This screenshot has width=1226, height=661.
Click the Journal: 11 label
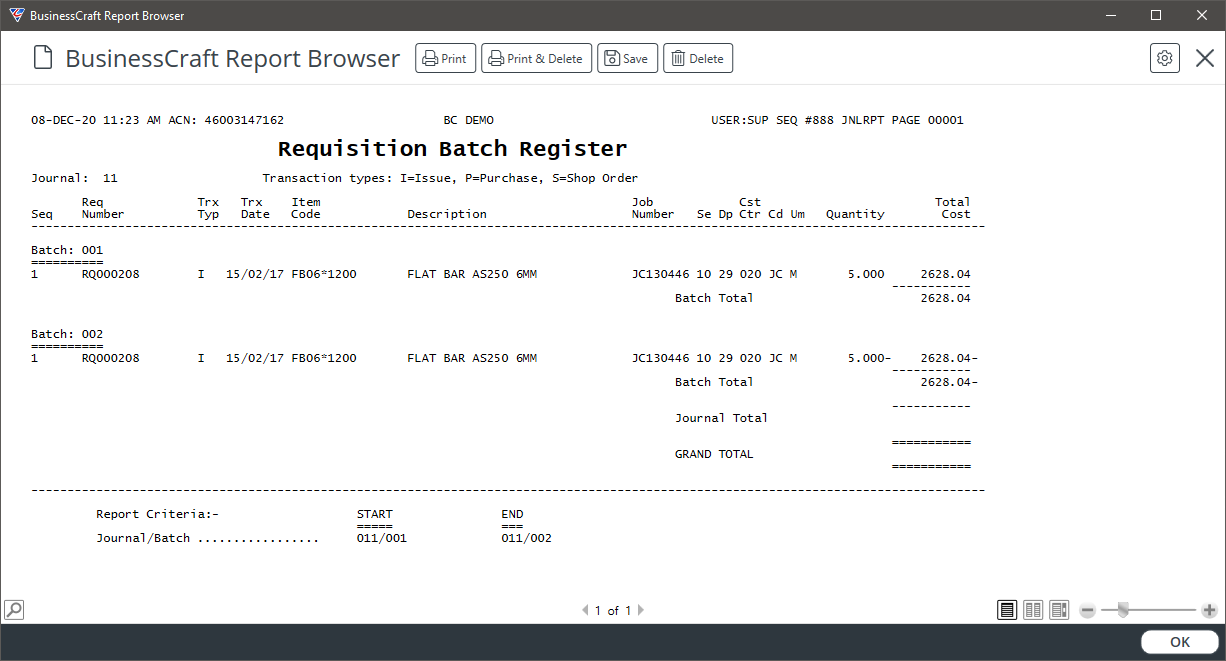74,178
